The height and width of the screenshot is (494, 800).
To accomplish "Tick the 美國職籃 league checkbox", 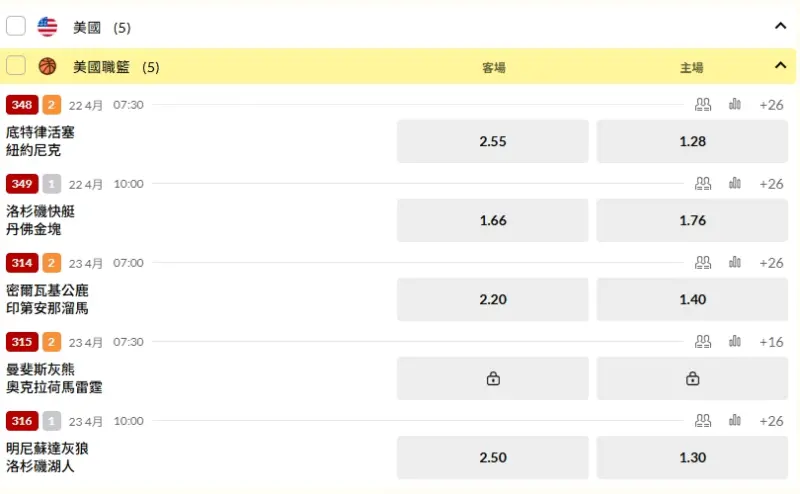I will point(16,66).
